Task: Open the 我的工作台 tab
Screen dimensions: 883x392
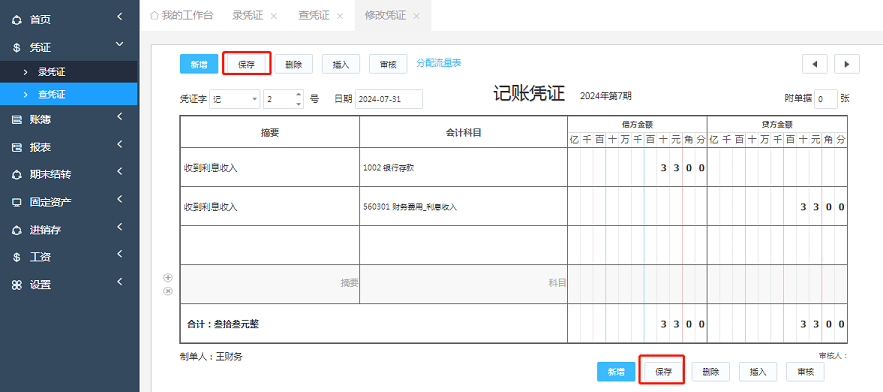Action: pyautogui.click(x=181, y=16)
